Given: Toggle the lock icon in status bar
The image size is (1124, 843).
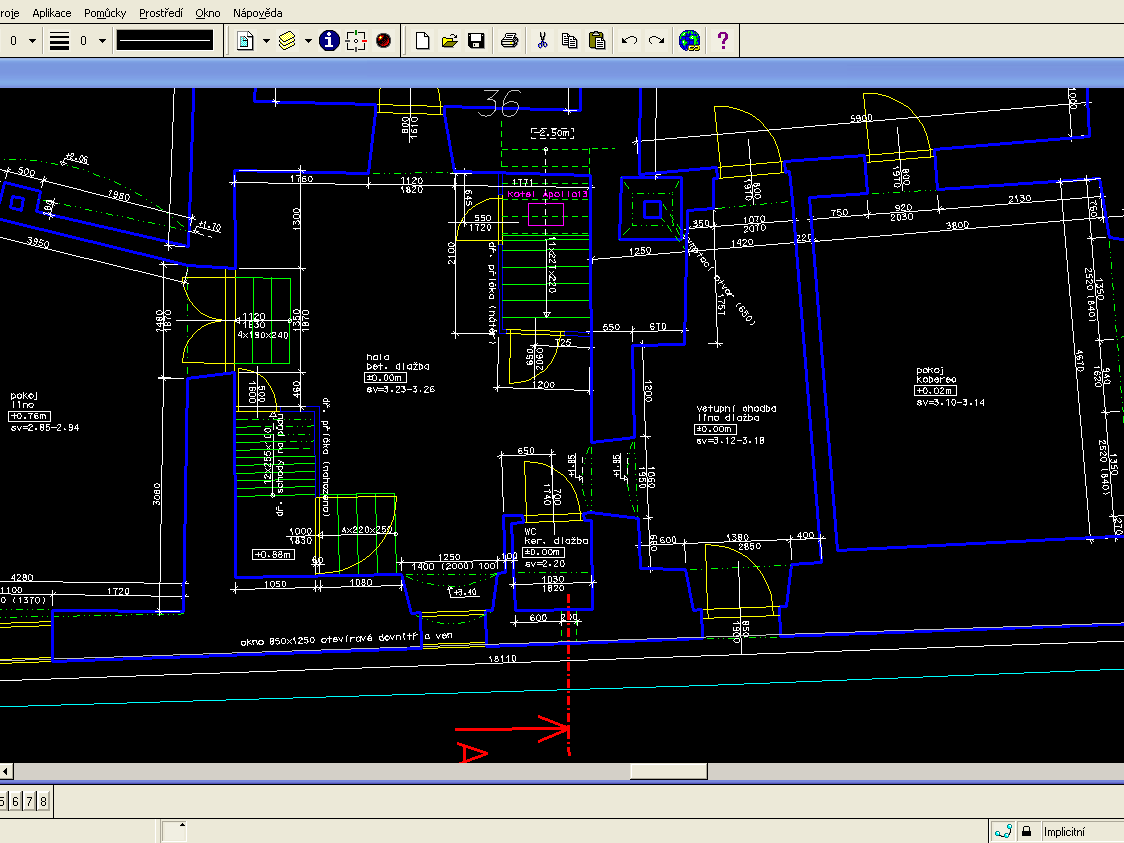Looking at the screenshot, I should pos(1027,832).
